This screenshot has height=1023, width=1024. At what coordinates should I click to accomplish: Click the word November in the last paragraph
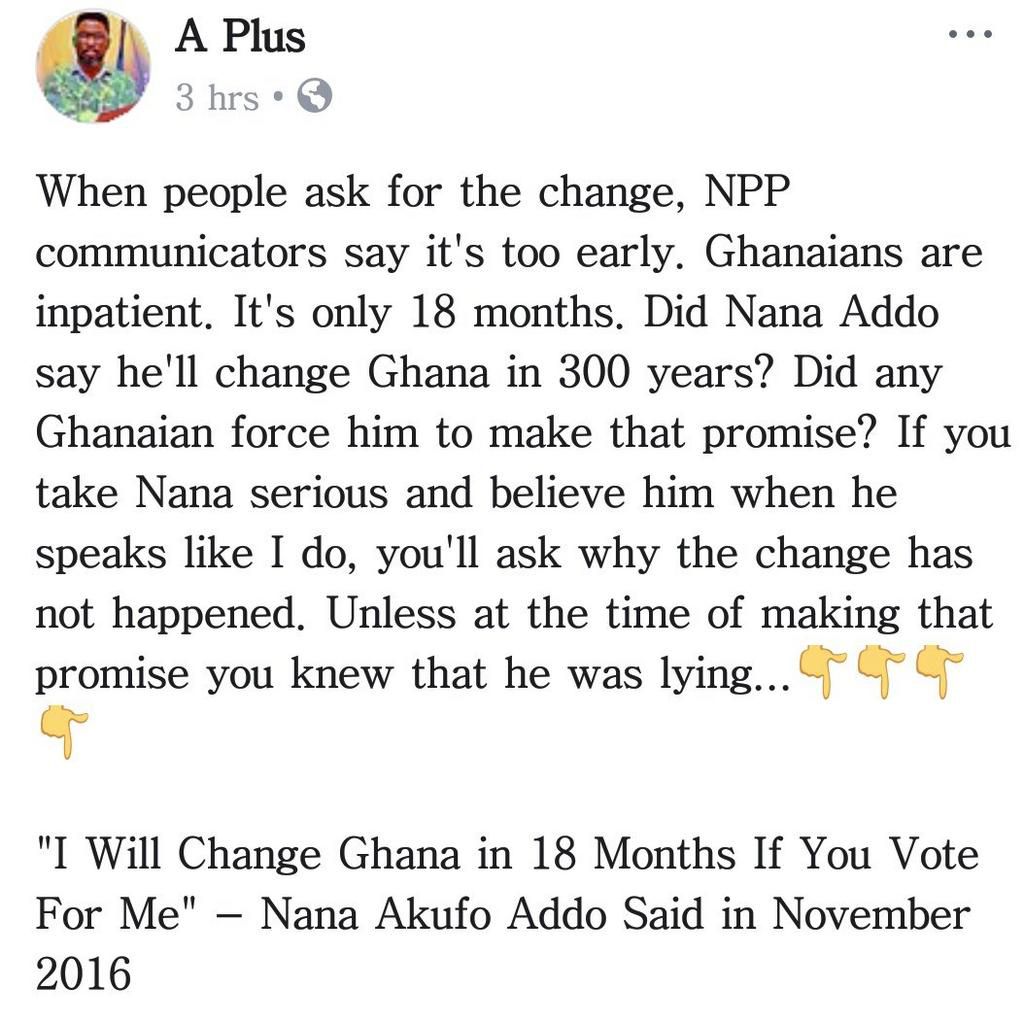pos(871,915)
